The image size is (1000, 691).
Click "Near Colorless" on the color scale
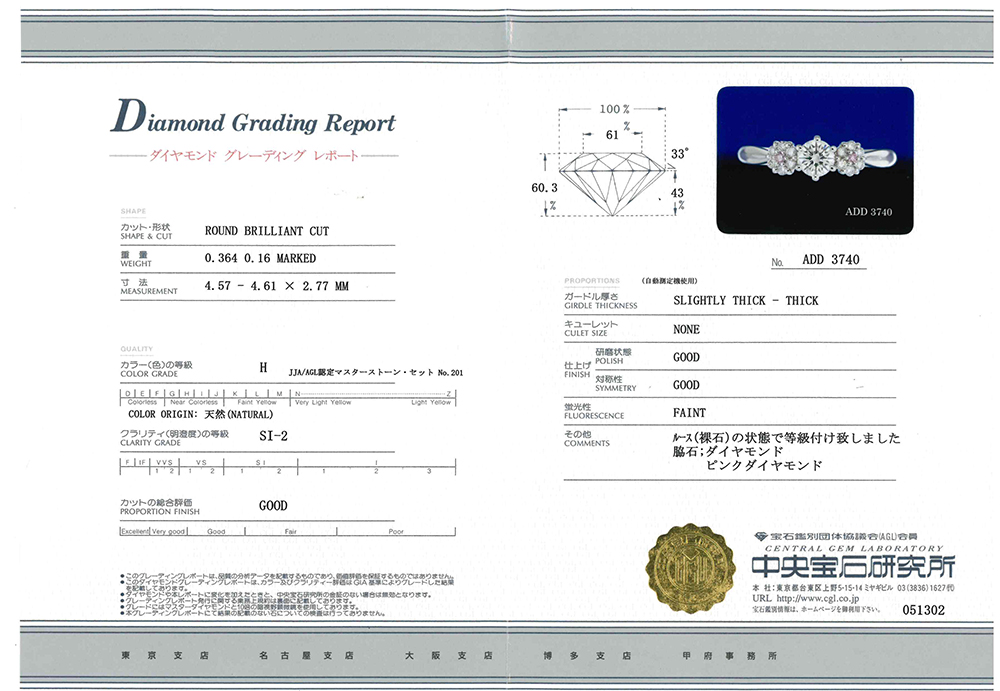coord(195,403)
